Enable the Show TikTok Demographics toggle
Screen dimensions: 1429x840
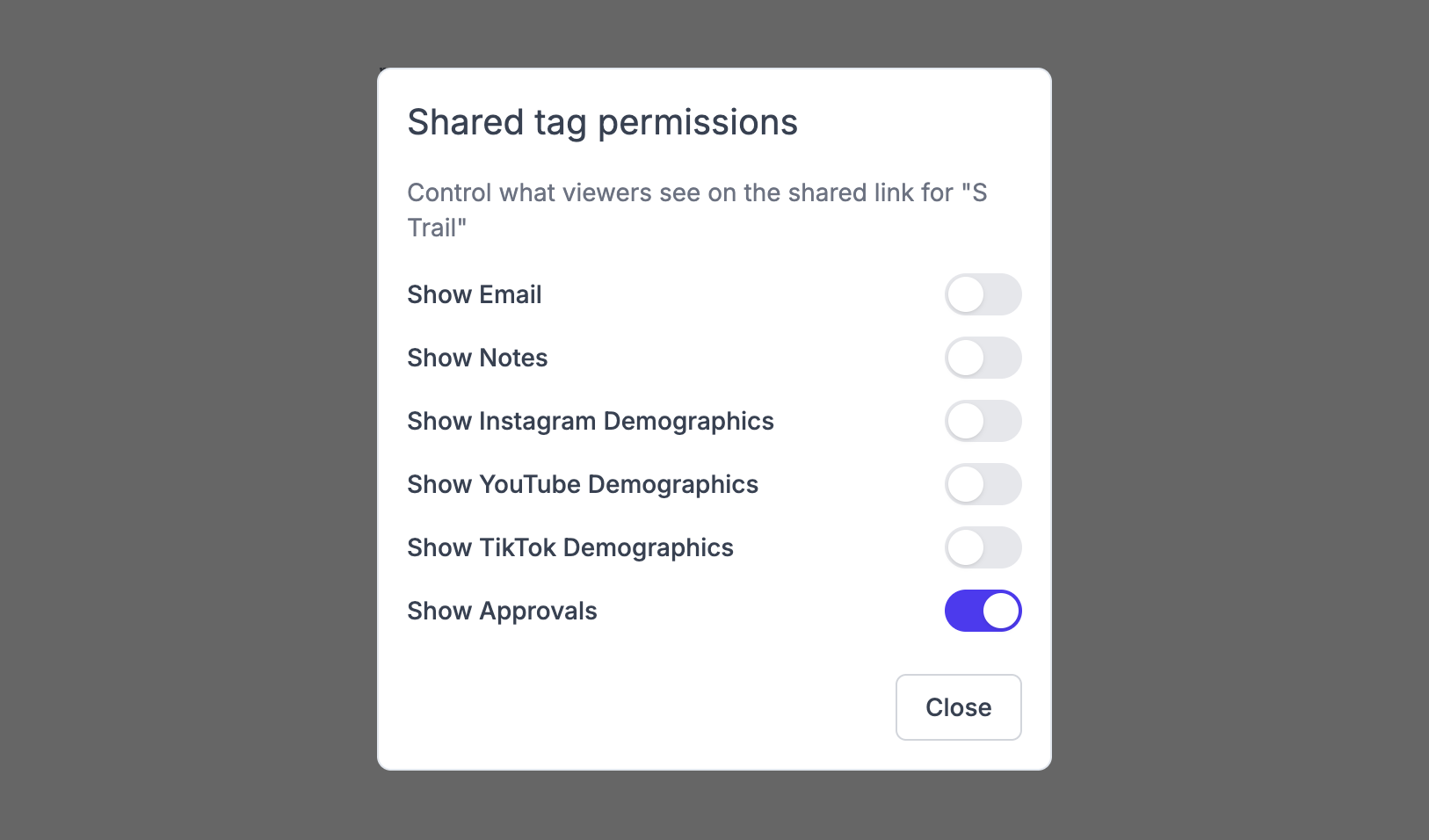pos(983,547)
